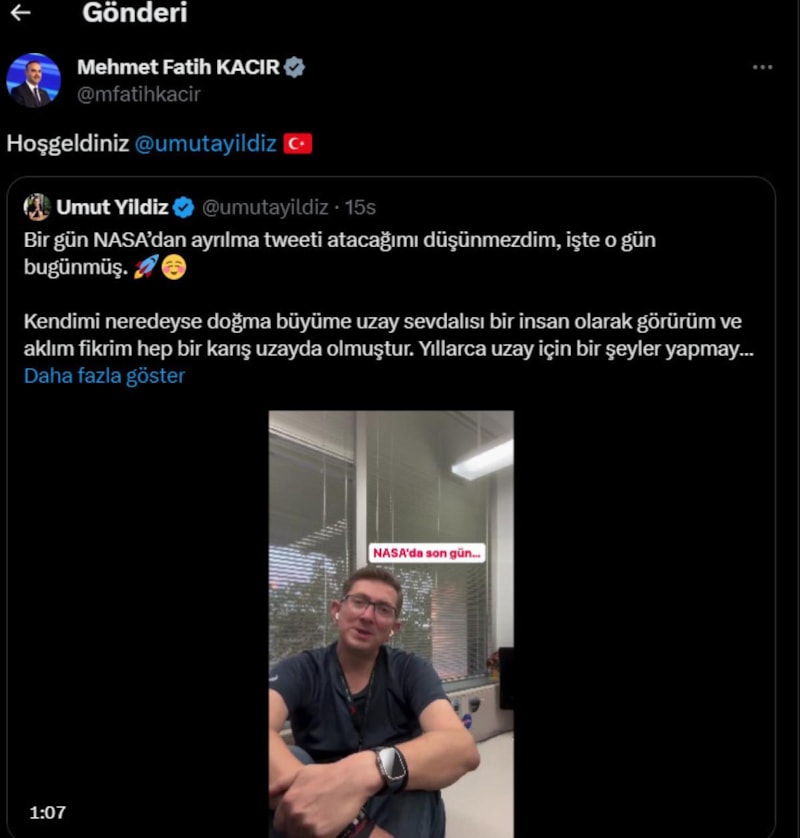The width and height of the screenshot is (800, 838).
Task: Visit the @mfatihkacir handle link
Action: 138,94
